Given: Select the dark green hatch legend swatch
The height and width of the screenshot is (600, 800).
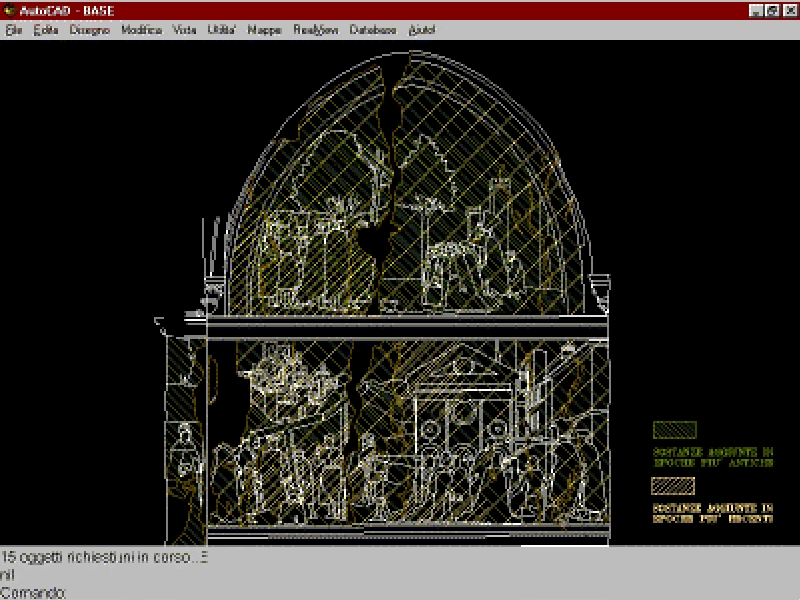Looking at the screenshot, I should tap(674, 430).
